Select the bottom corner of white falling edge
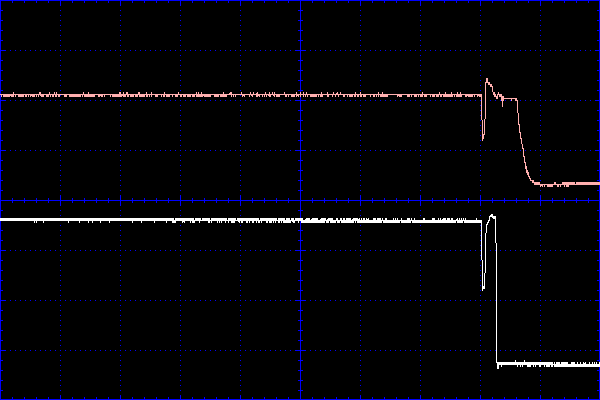The height and width of the screenshot is (400, 600). (498, 364)
